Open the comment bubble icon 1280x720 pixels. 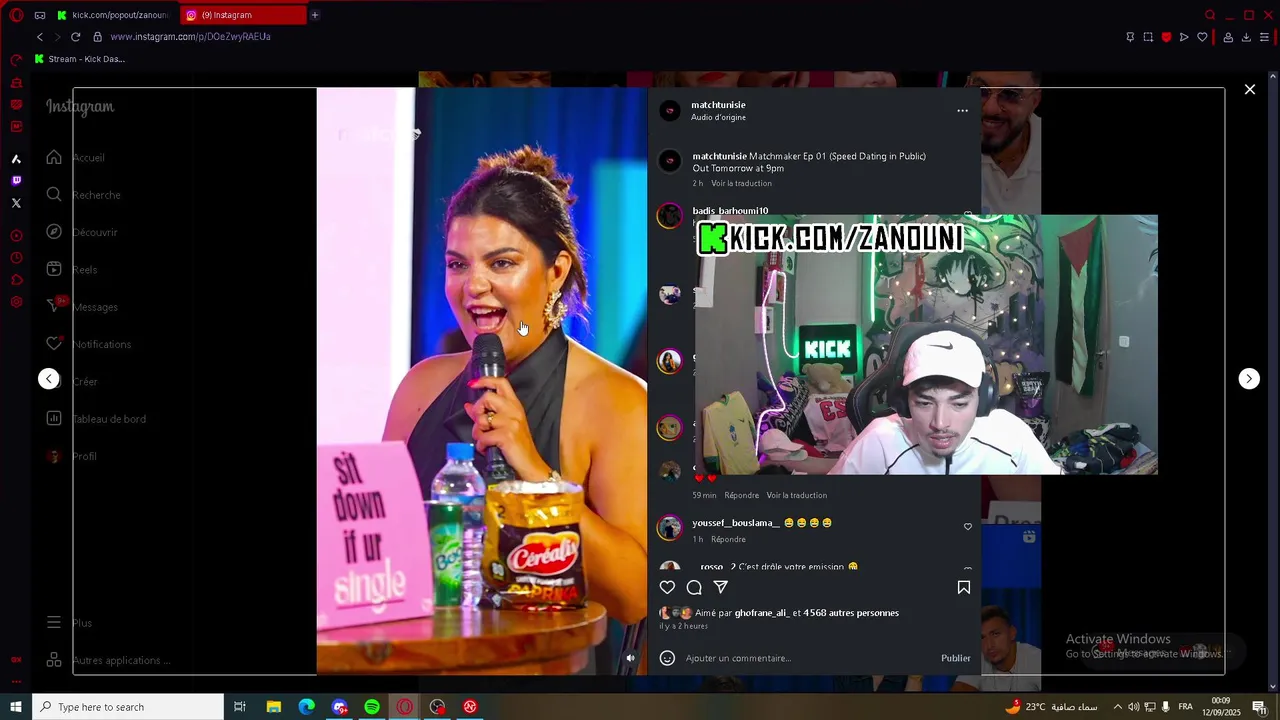[694, 588]
